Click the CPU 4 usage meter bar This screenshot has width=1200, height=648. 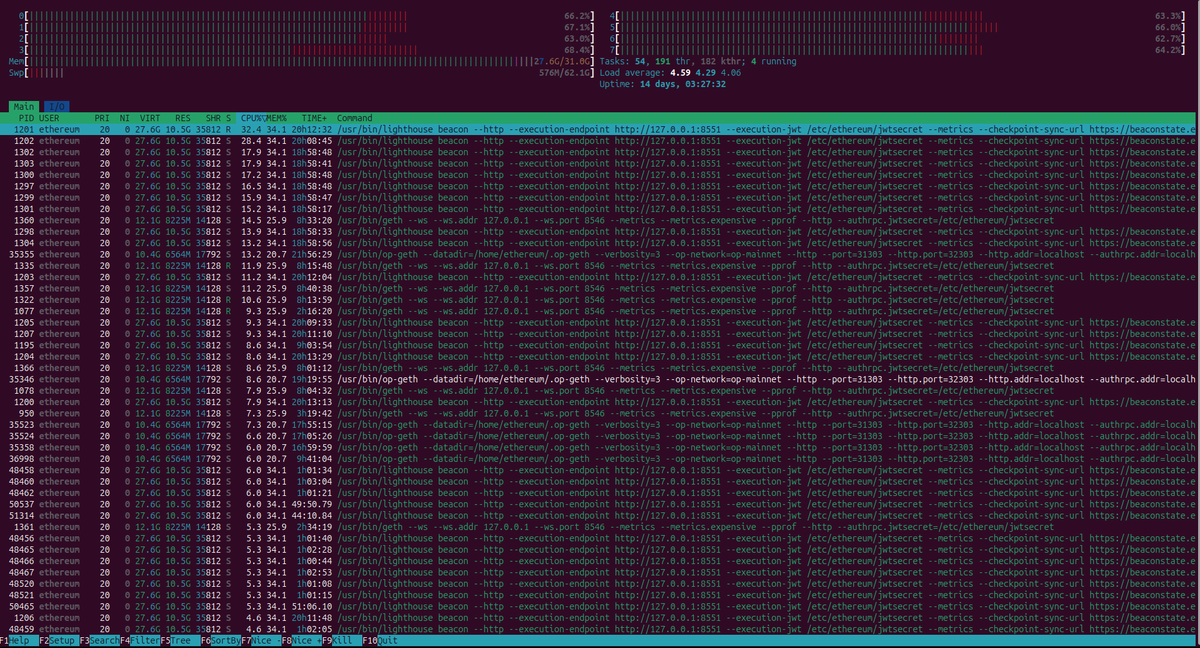898,17
